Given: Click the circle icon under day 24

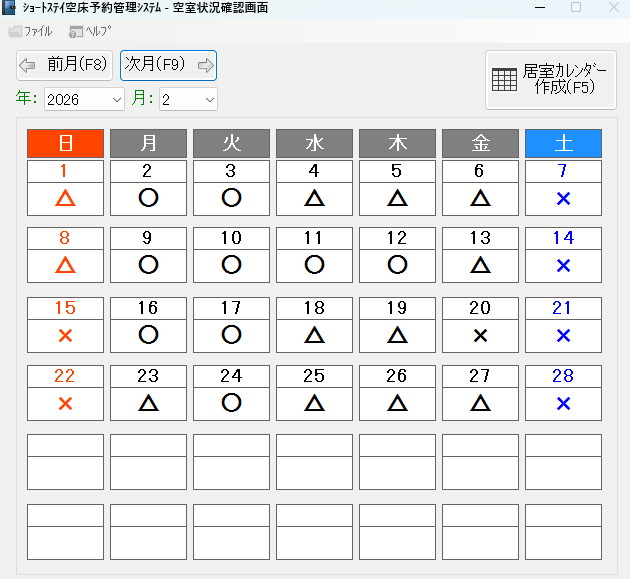Looking at the screenshot, I should click(x=231, y=403).
